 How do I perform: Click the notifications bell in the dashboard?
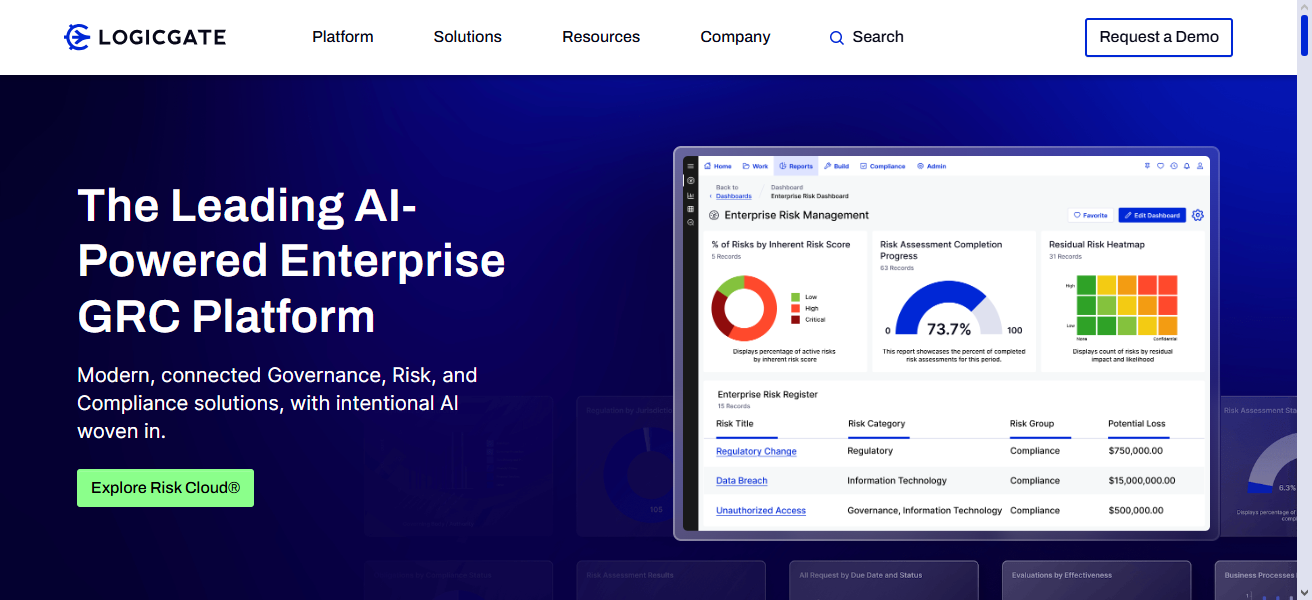tap(1186, 166)
